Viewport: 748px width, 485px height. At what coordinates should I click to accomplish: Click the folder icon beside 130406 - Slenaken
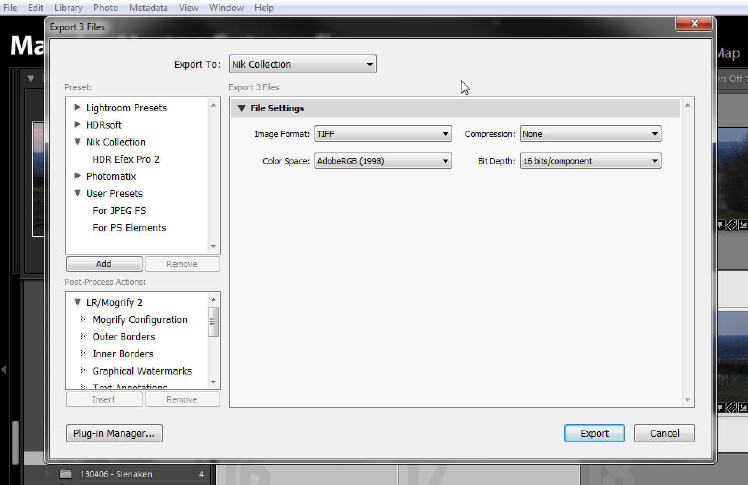(x=65, y=474)
